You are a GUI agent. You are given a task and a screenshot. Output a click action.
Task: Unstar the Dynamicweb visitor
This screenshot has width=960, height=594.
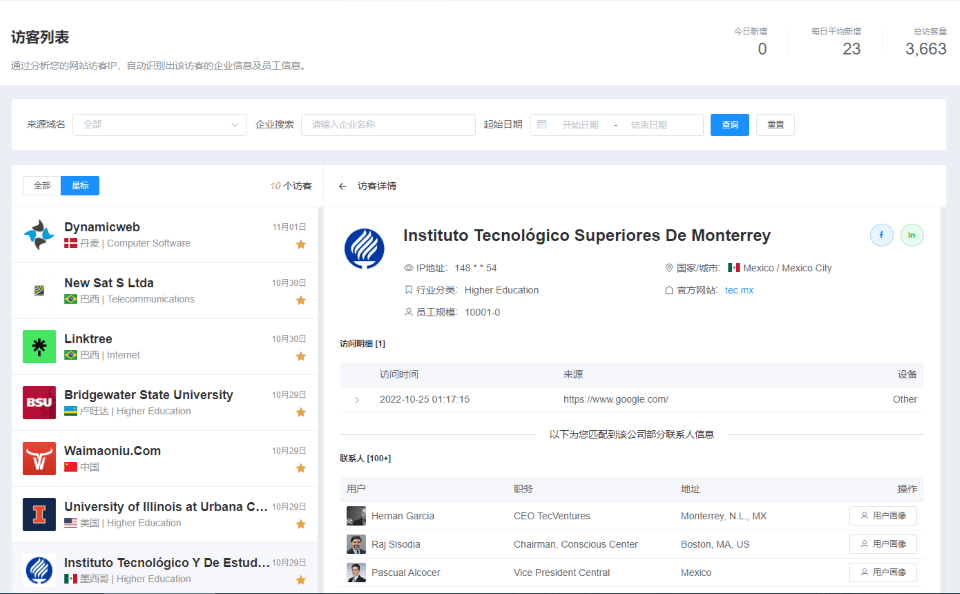coord(300,244)
